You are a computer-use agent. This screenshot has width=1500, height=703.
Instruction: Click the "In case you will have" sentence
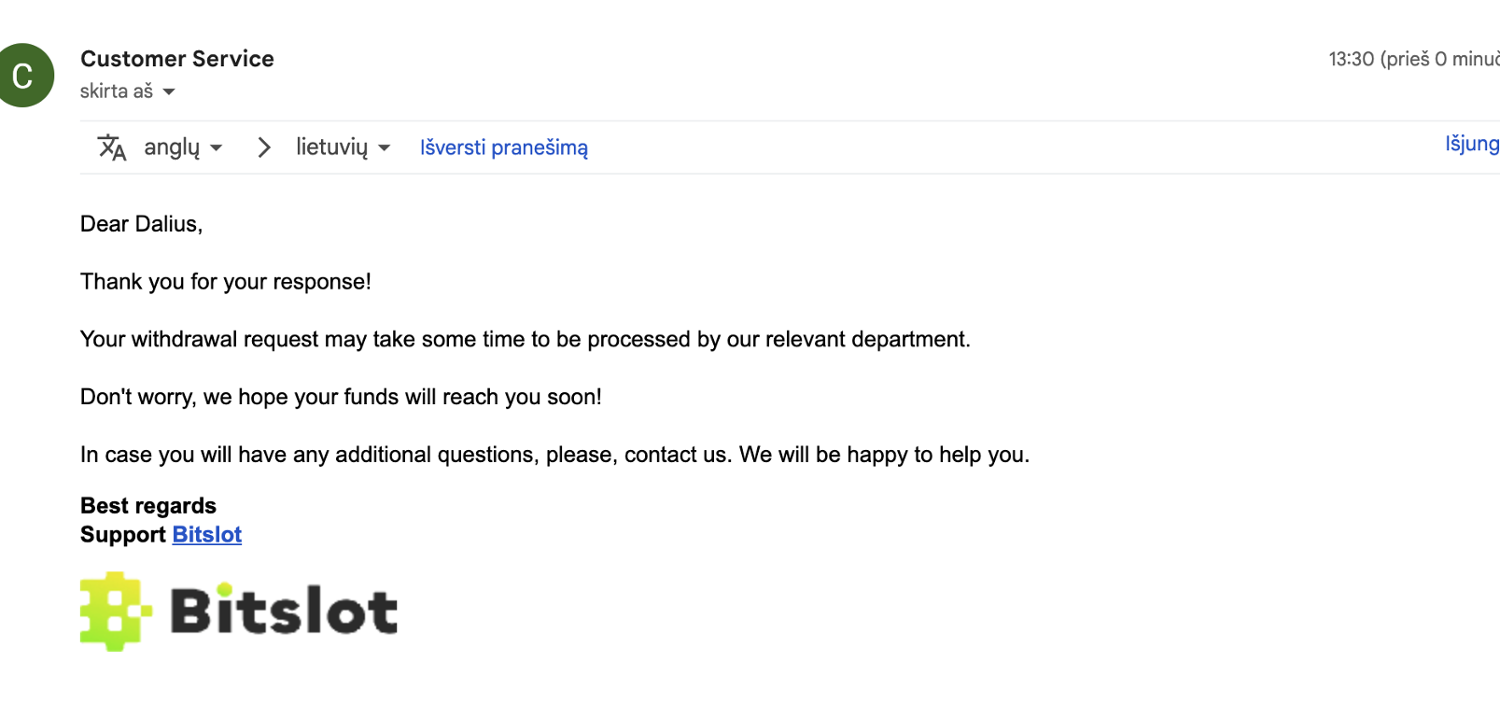554,455
